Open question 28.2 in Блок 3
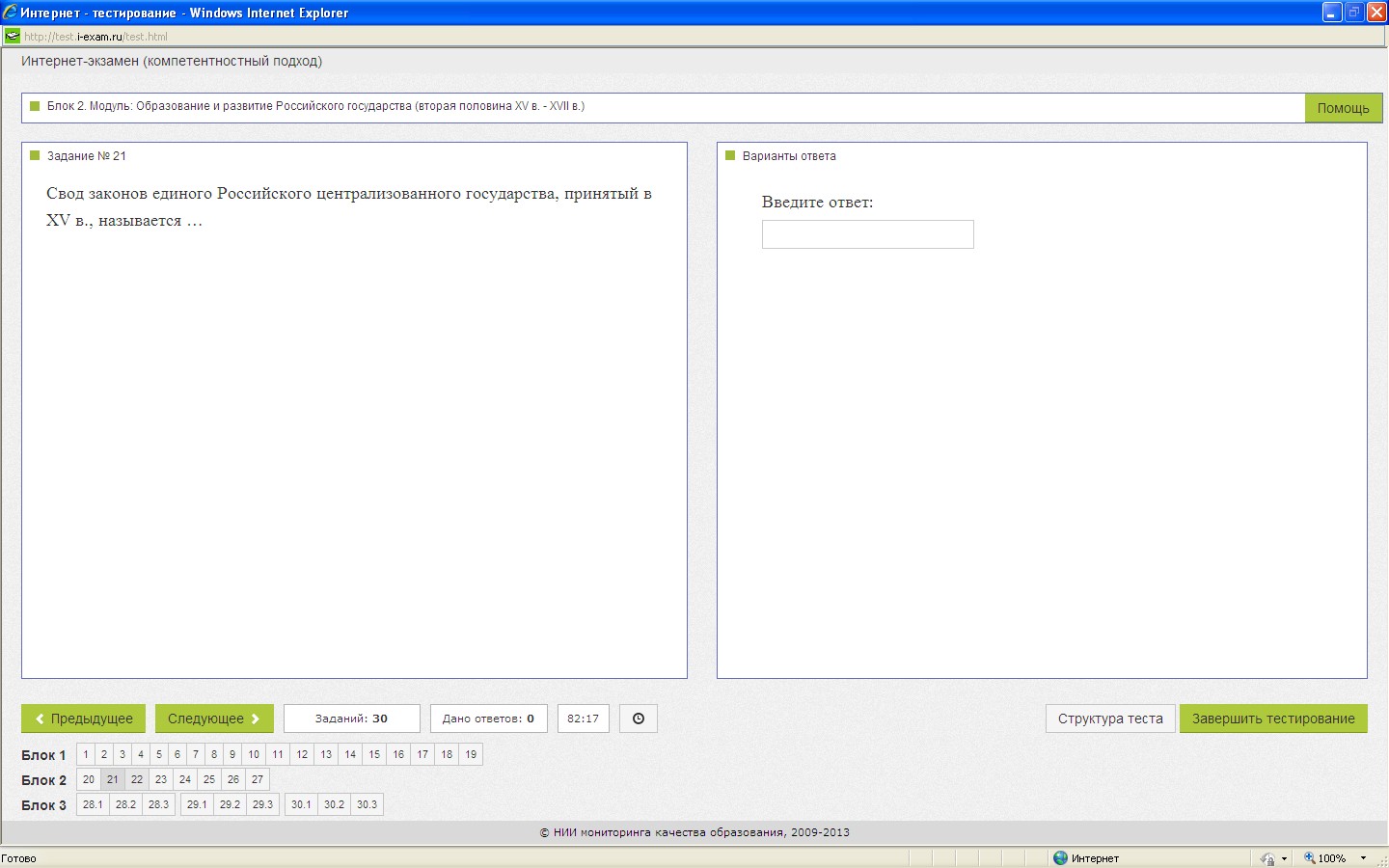Screen dimensions: 1389x868 click(x=125, y=804)
